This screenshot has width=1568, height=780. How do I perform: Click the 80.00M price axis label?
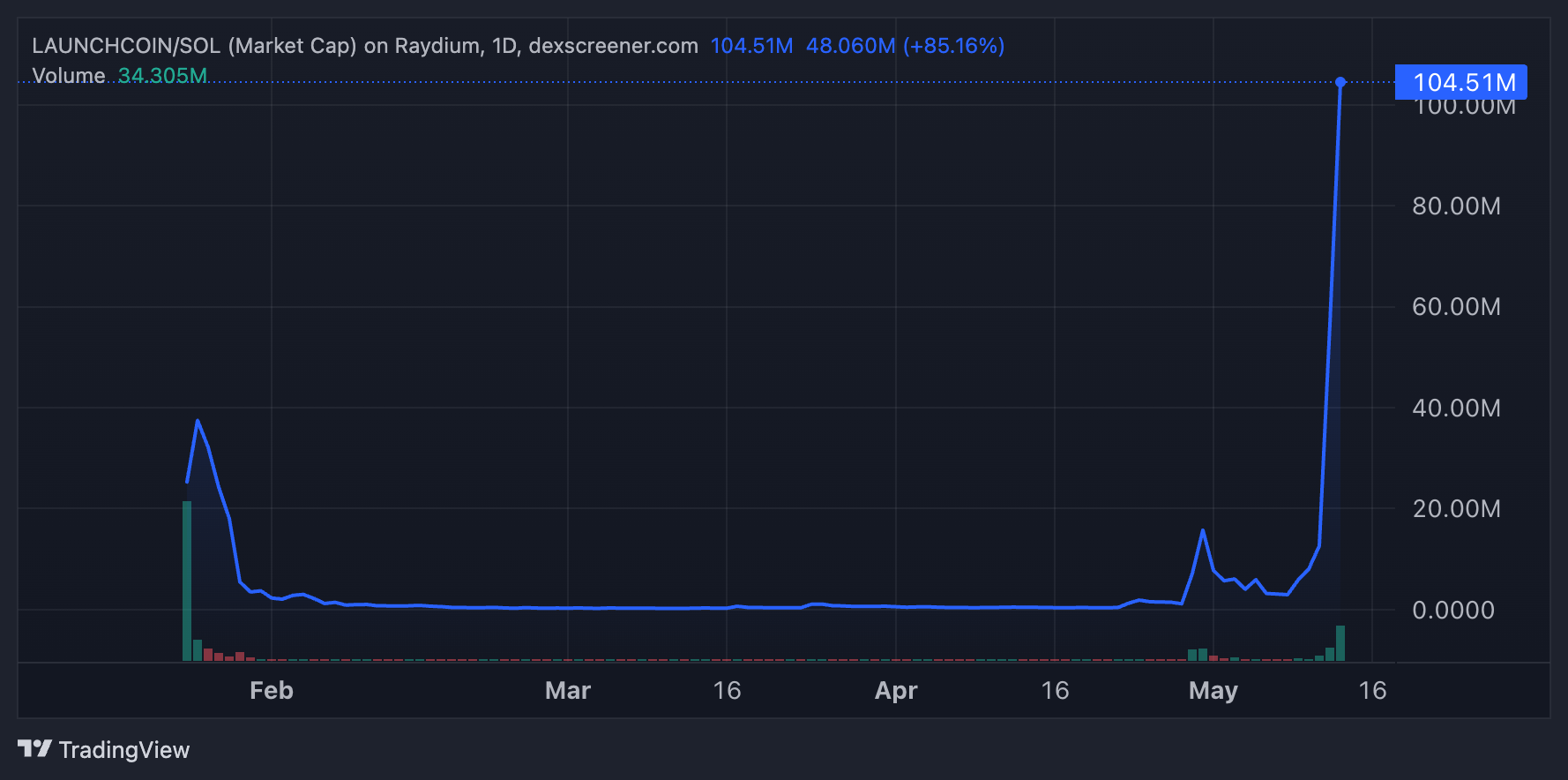[1456, 206]
